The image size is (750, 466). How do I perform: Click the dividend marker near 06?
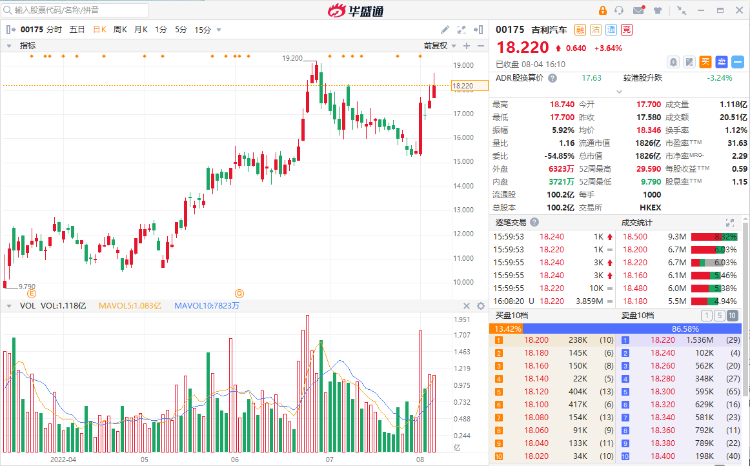click(240, 293)
